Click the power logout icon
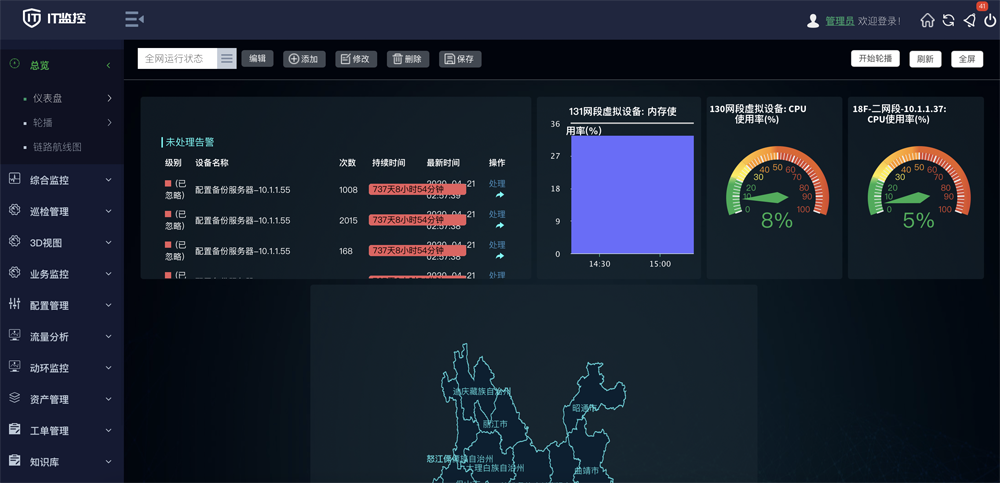The width and height of the screenshot is (1000, 483). tap(990, 20)
